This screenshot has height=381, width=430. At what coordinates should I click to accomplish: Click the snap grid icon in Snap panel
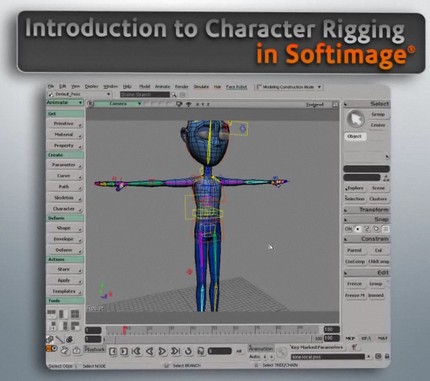[x=385, y=229]
